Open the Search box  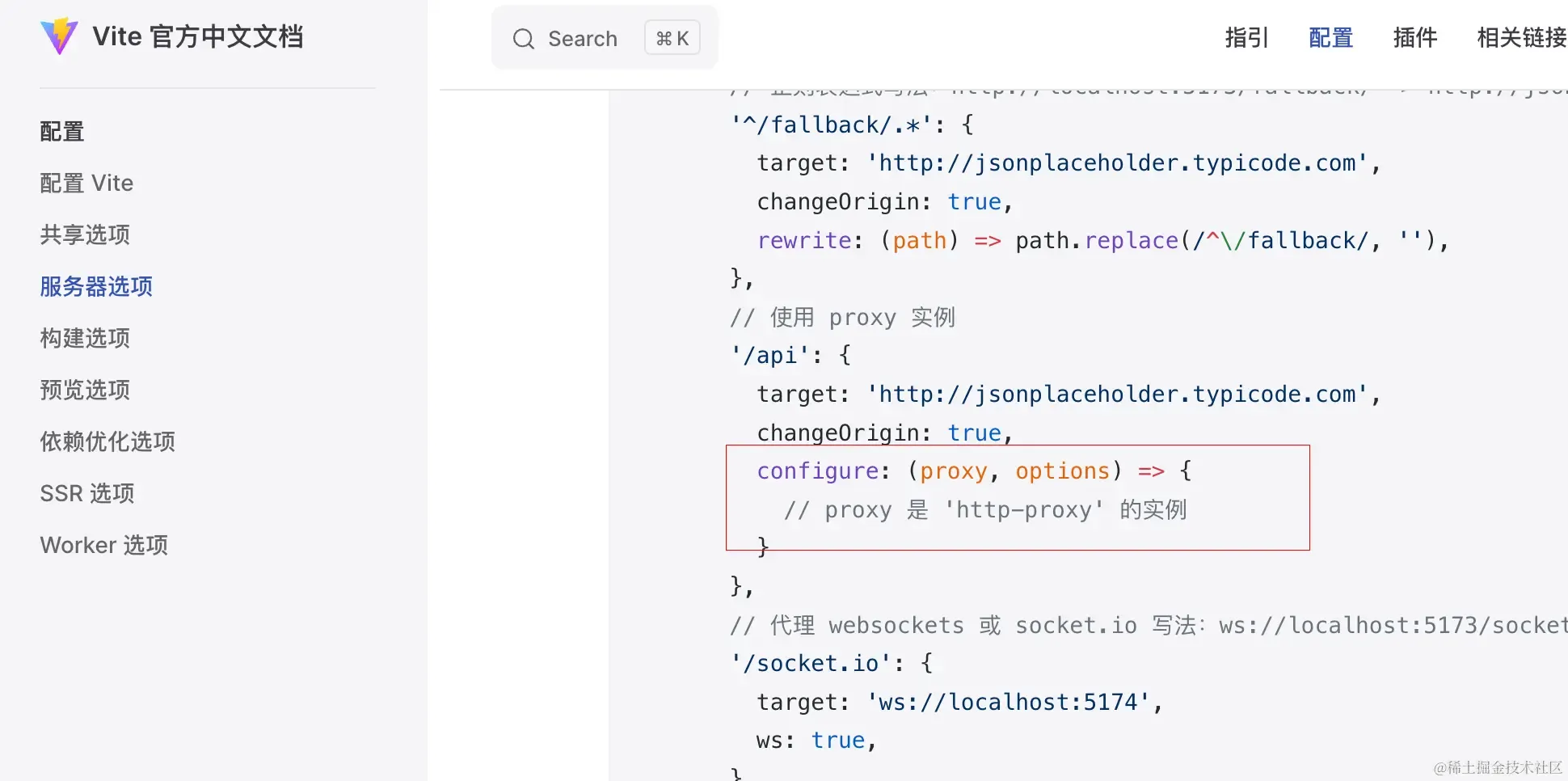605,38
